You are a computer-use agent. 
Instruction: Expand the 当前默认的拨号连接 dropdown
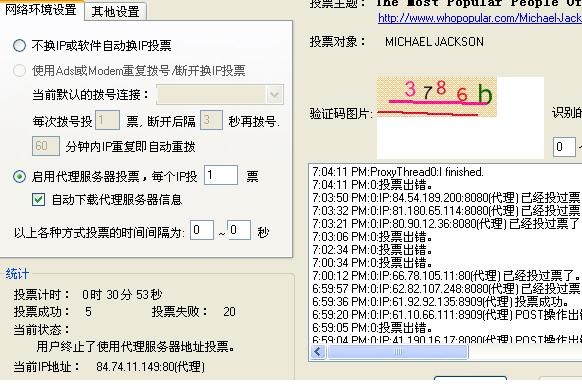(x=274, y=95)
